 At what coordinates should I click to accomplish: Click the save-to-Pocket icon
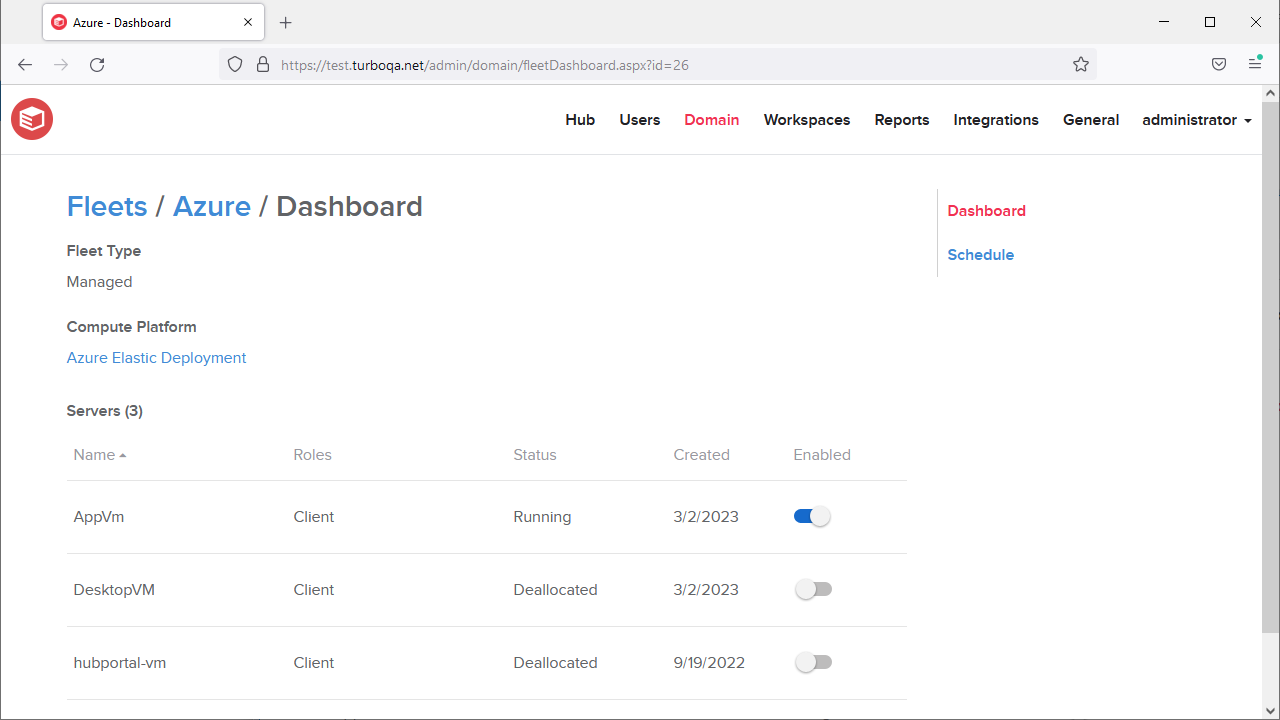click(1219, 64)
